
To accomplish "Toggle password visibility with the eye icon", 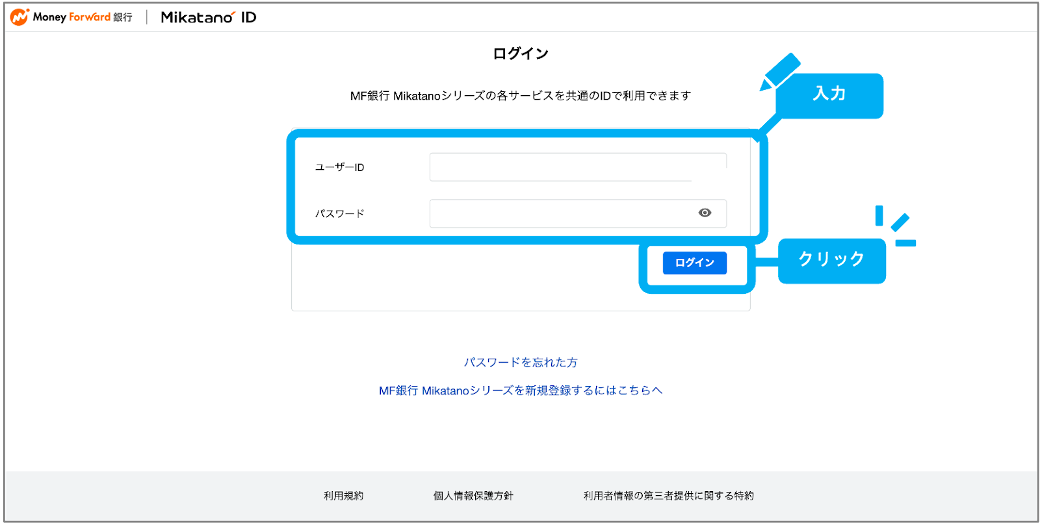I will [x=705, y=213].
